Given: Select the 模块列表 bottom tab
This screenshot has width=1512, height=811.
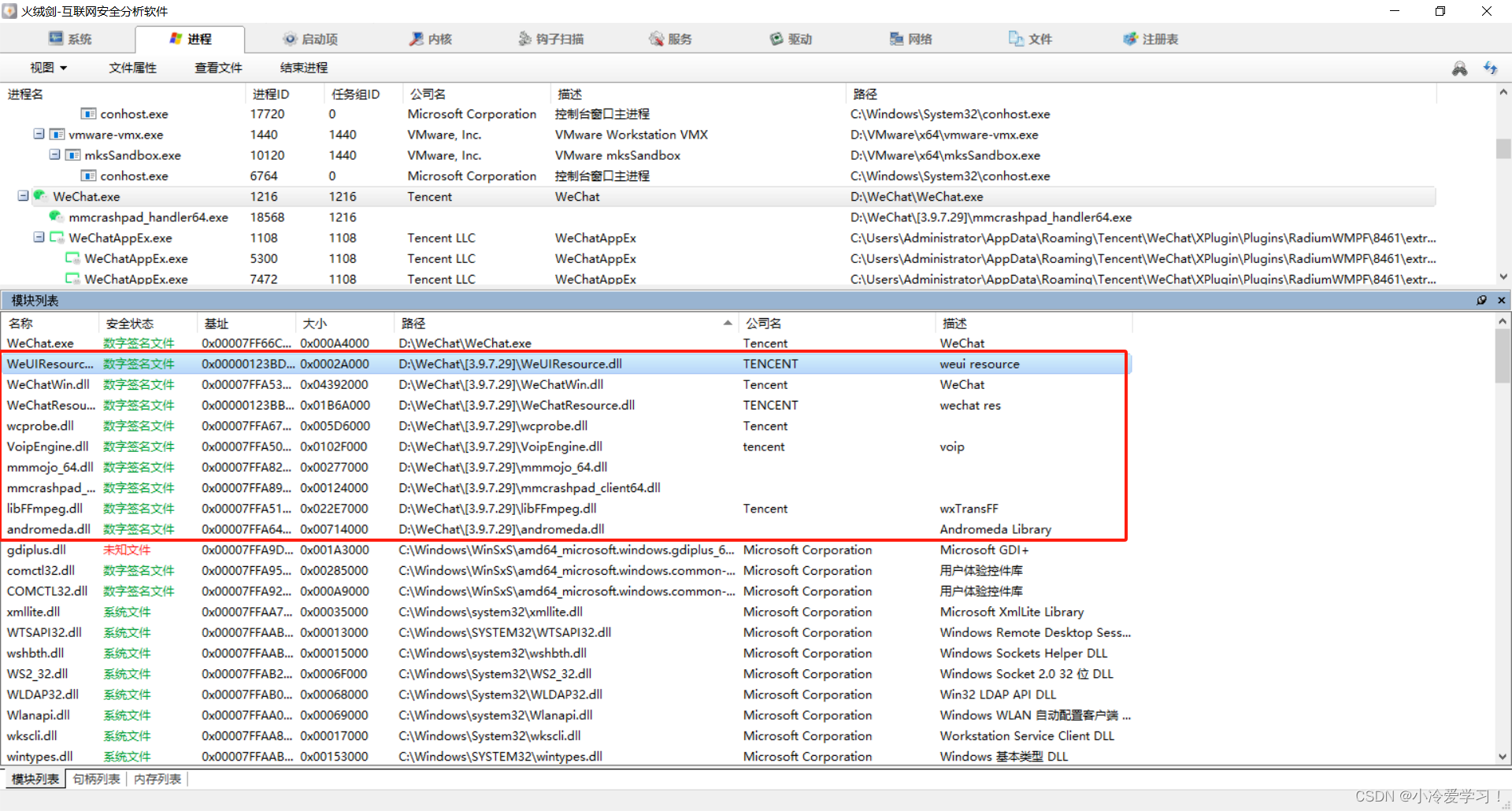Looking at the screenshot, I should pyautogui.click(x=35, y=779).
